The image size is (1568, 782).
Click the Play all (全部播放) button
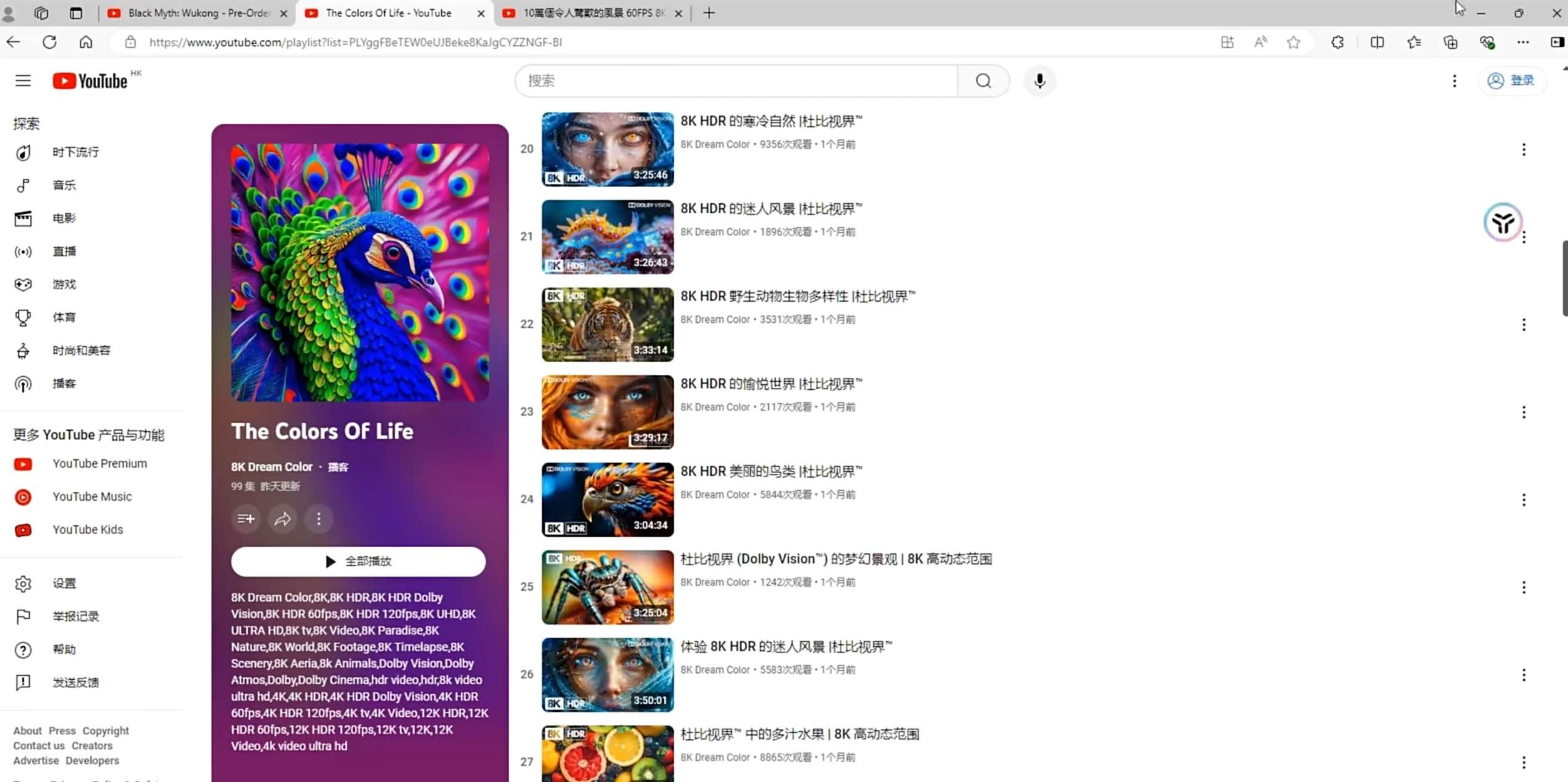[x=358, y=561]
